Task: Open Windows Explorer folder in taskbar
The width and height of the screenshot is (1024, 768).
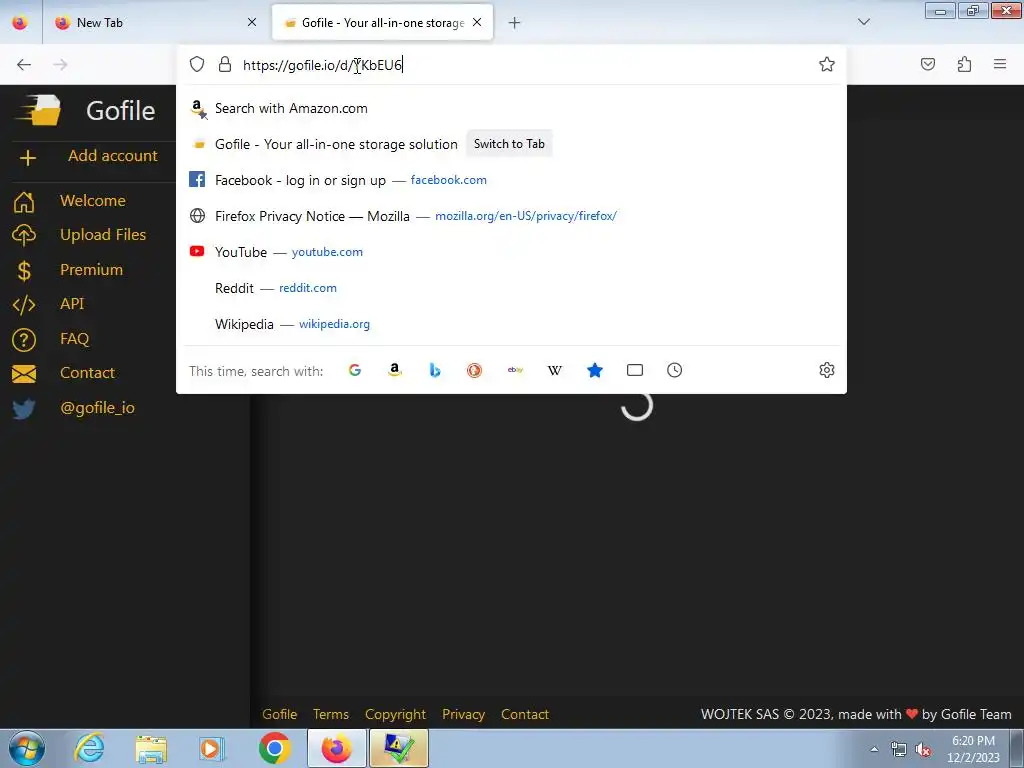Action: (x=151, y=748)
